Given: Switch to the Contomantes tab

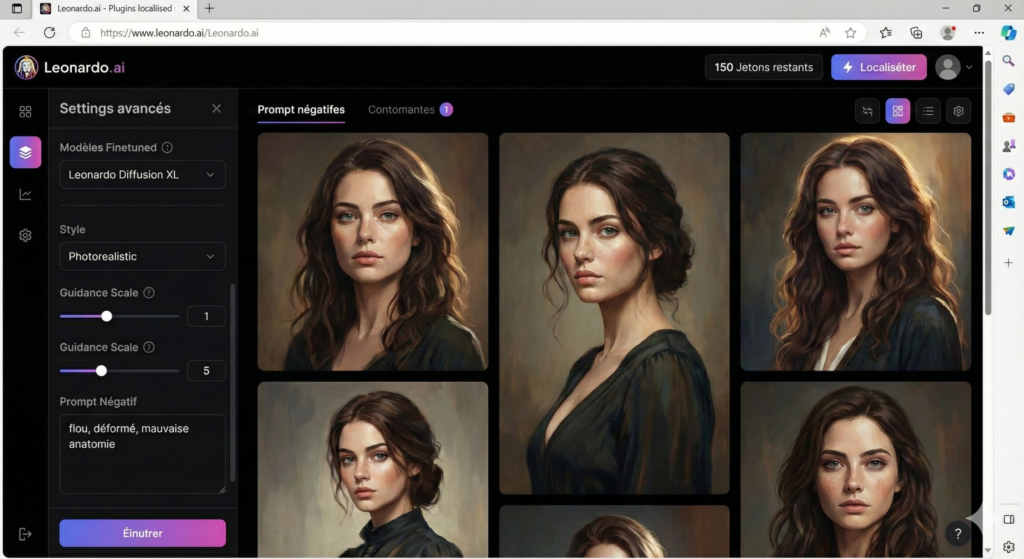Looking at the screenshot, I should pos(401,109).
